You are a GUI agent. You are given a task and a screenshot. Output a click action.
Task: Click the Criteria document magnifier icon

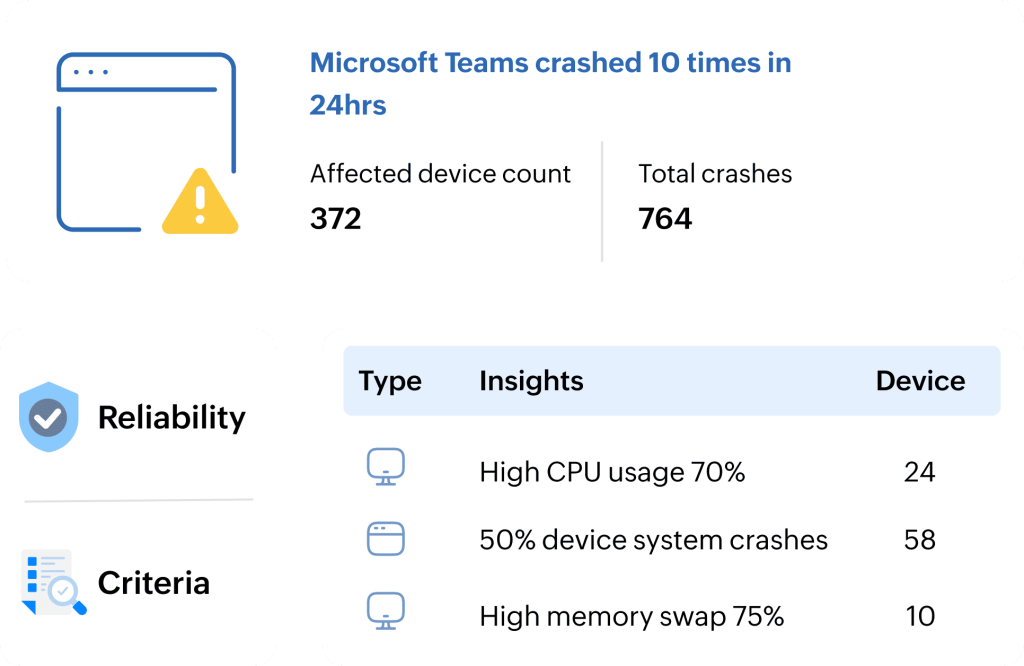coord(54,582)
